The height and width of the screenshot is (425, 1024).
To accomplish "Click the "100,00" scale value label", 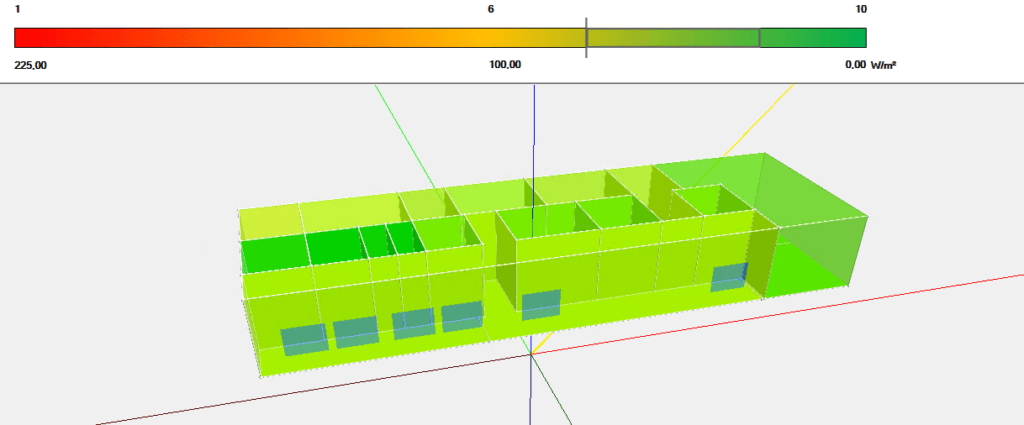I will [x=505, y=65].
